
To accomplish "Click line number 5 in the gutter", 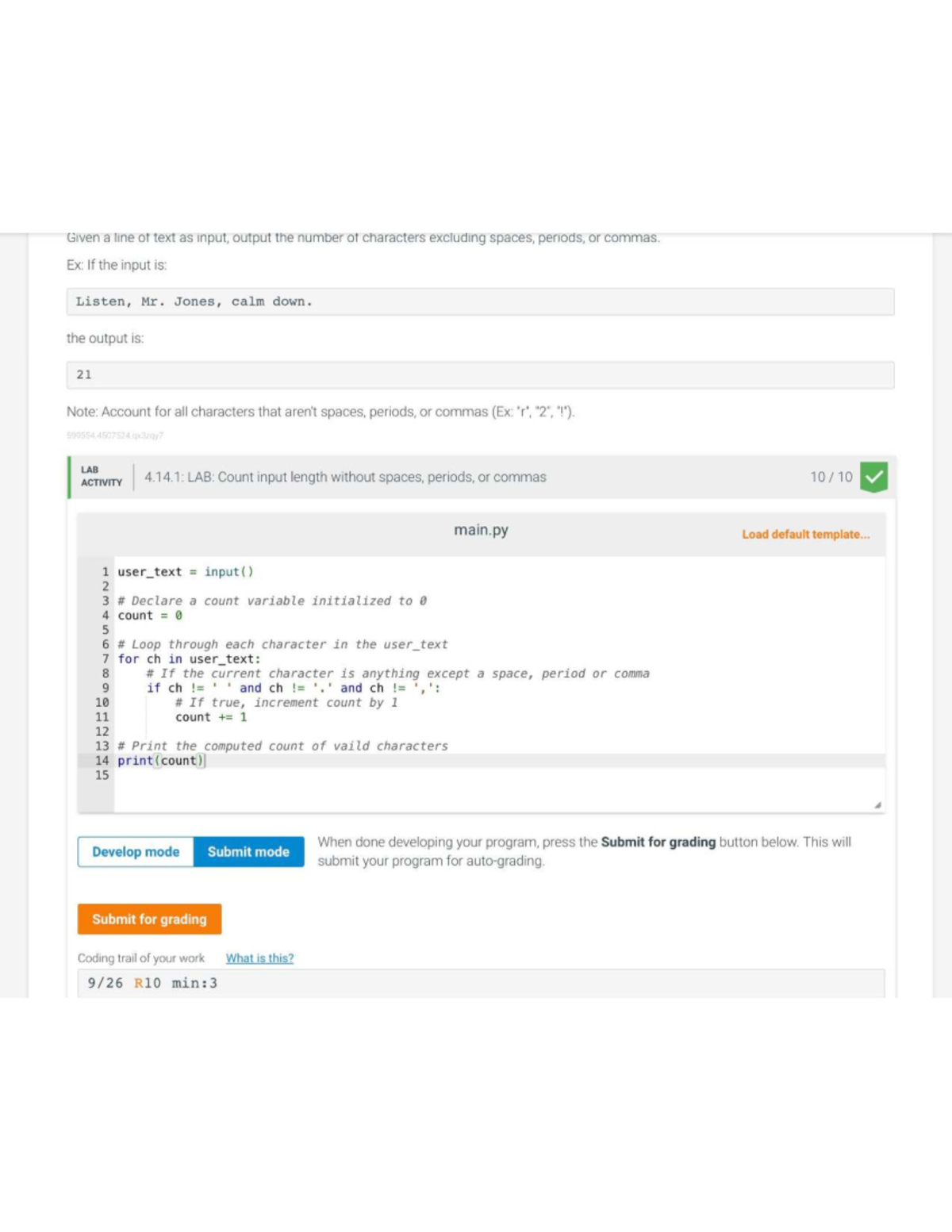I will (105, 630).
